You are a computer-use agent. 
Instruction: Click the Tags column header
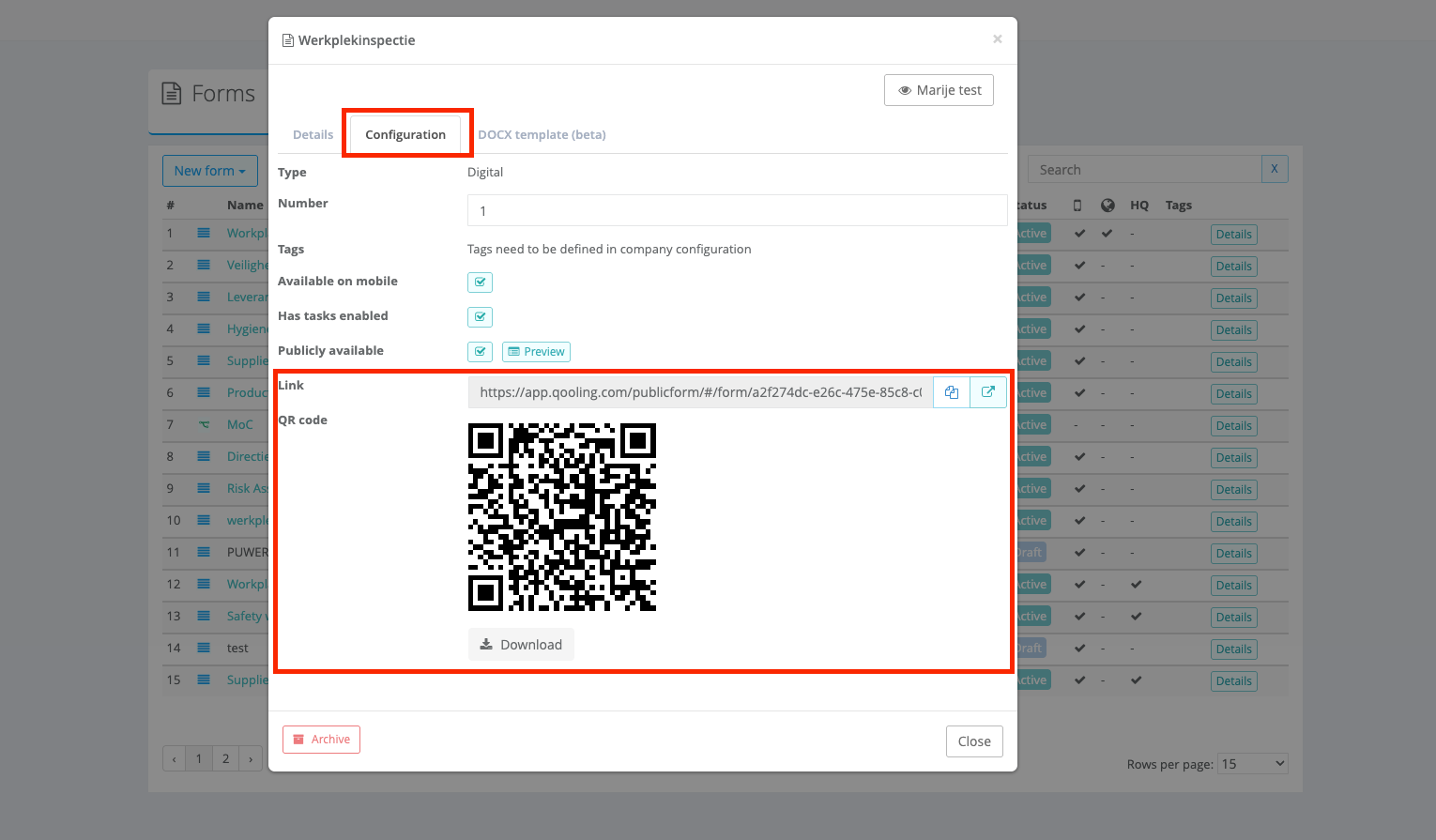tap(1179, 206)
